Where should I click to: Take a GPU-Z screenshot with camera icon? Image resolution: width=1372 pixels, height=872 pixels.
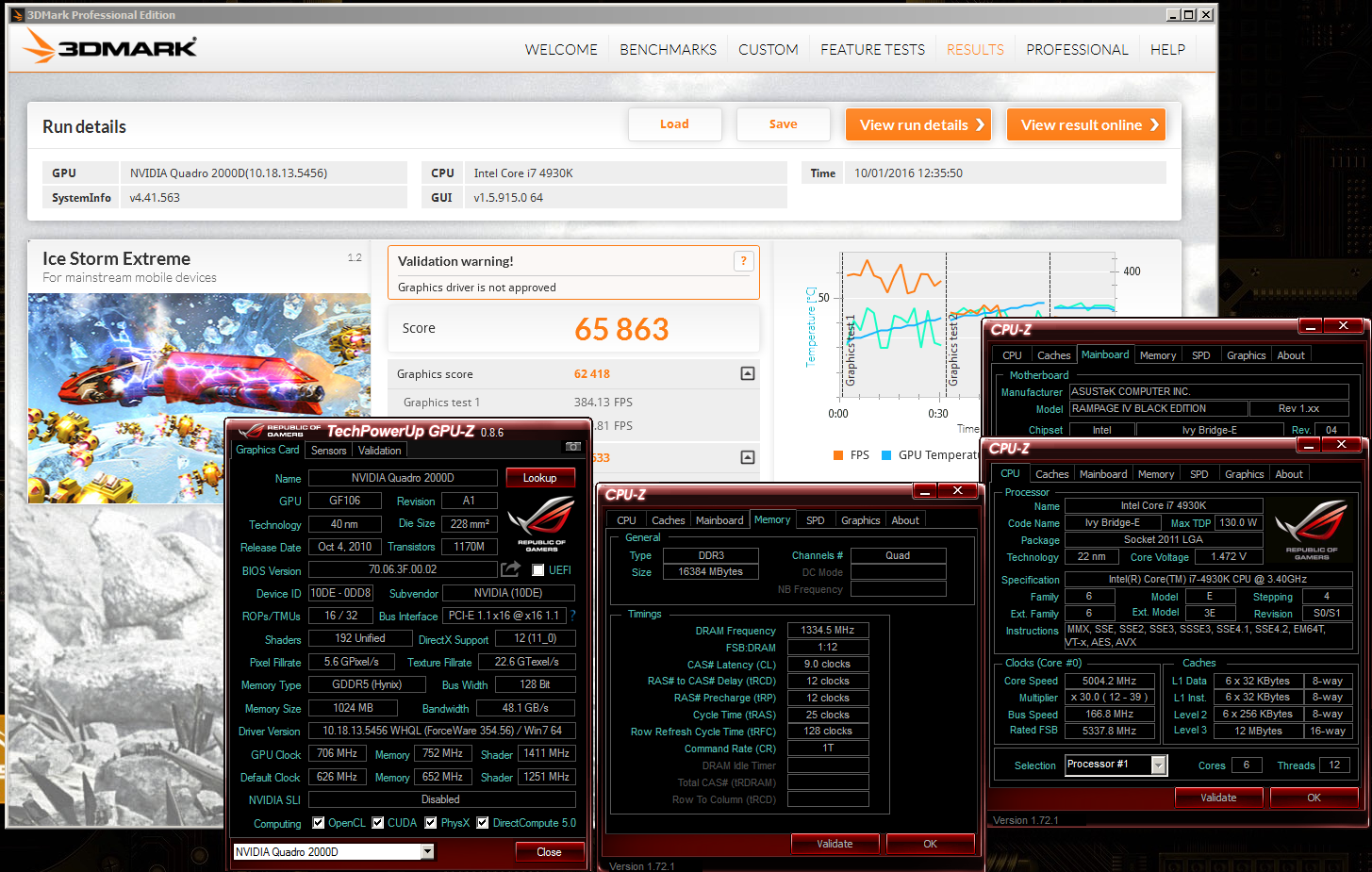coord(572,447)
